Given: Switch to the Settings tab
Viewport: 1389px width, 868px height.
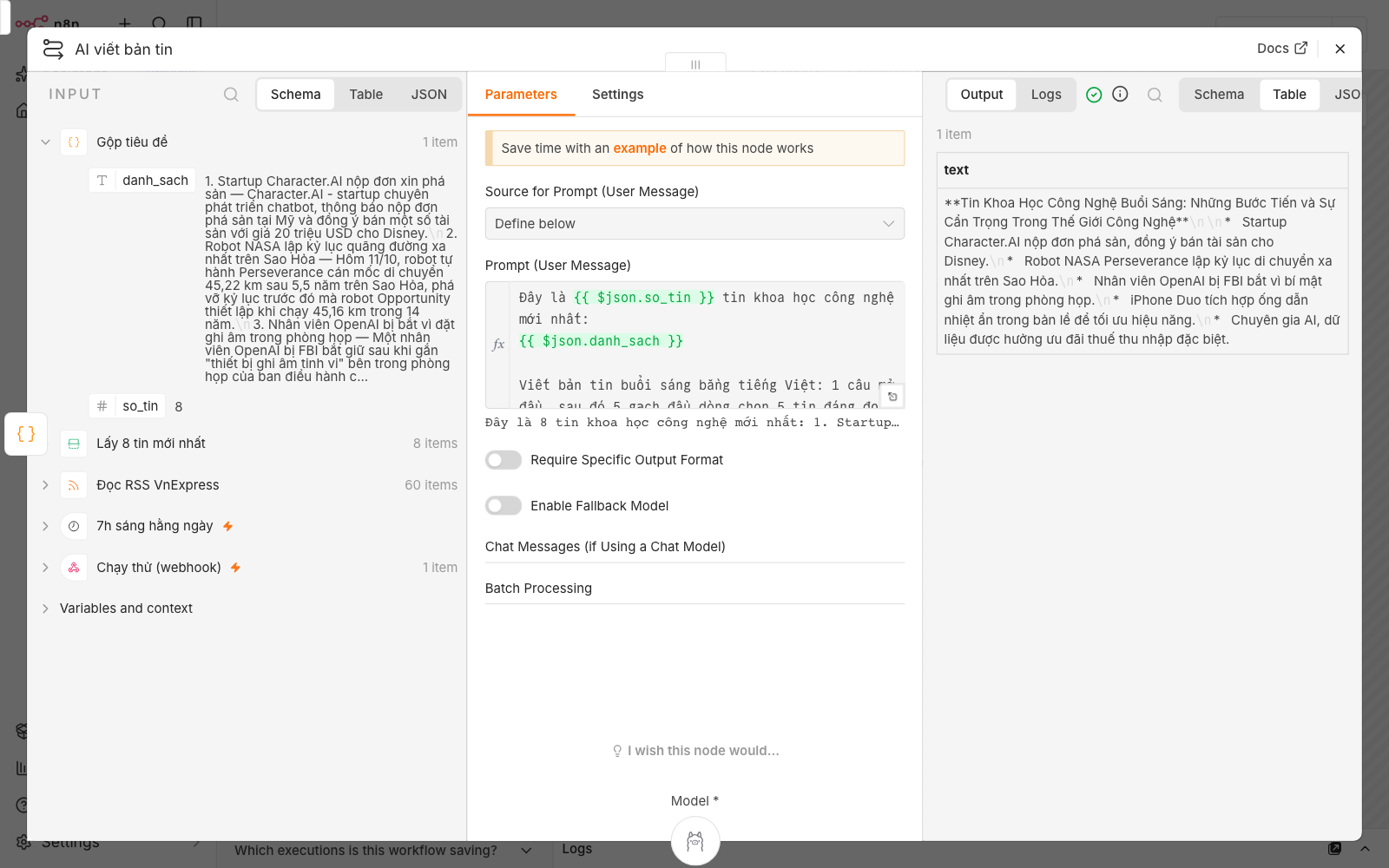Looking at the screenshot, I should click(x=617, y=95).
